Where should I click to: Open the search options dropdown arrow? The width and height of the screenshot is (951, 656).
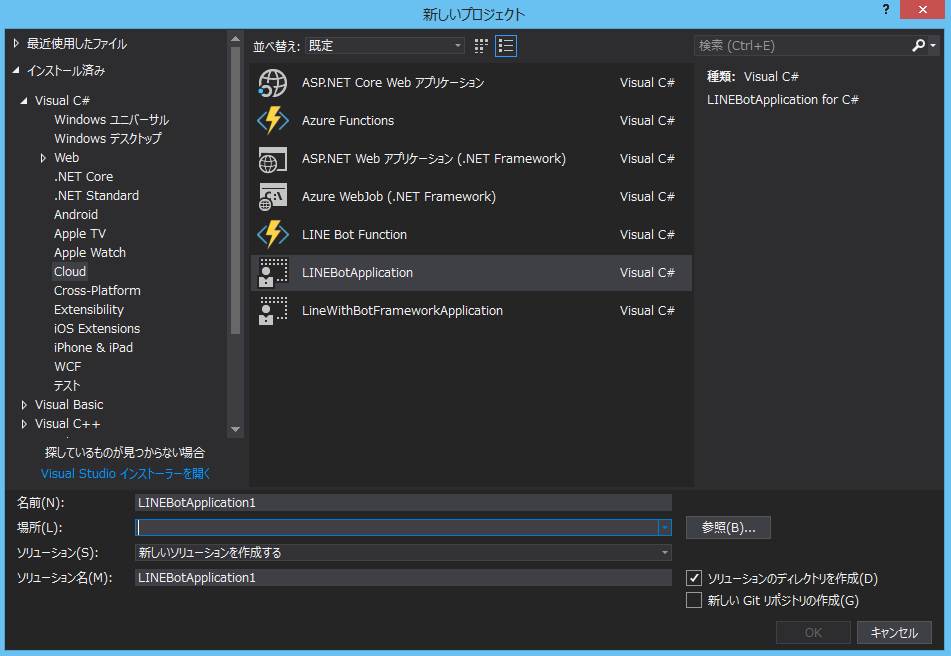(933, 46)
